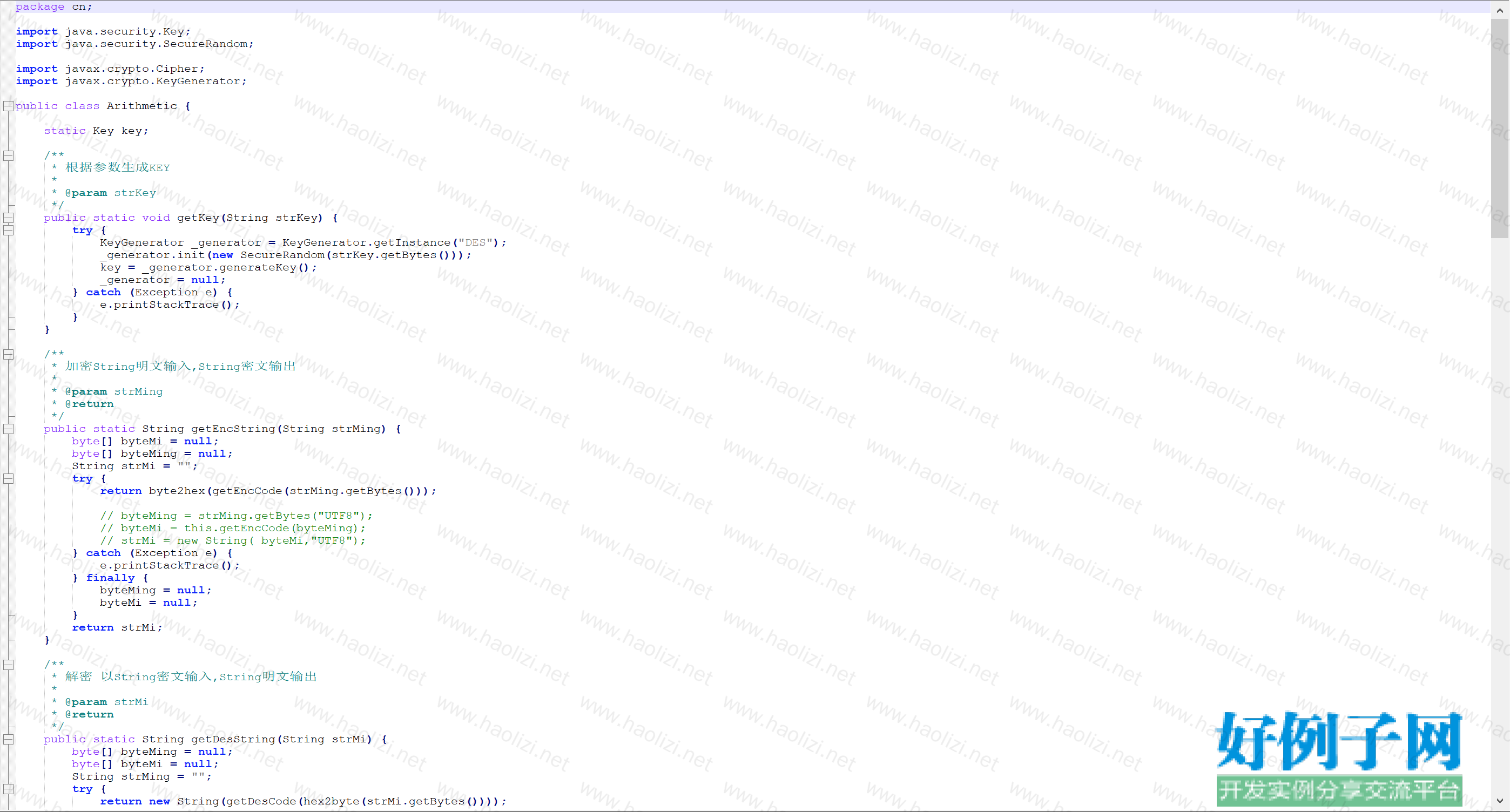Collapse the Arithmetic class fold marker
Screen dimensions: 1510x812
coord(8,106)
